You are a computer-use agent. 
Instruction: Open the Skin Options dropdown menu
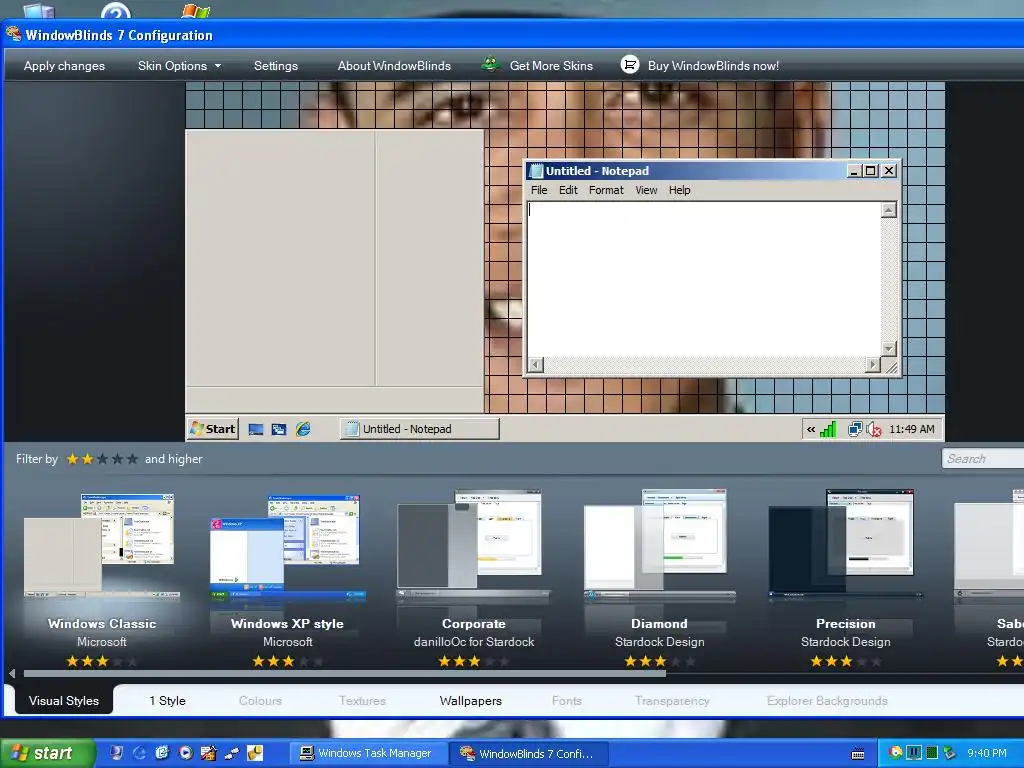(x=180, y=66)
